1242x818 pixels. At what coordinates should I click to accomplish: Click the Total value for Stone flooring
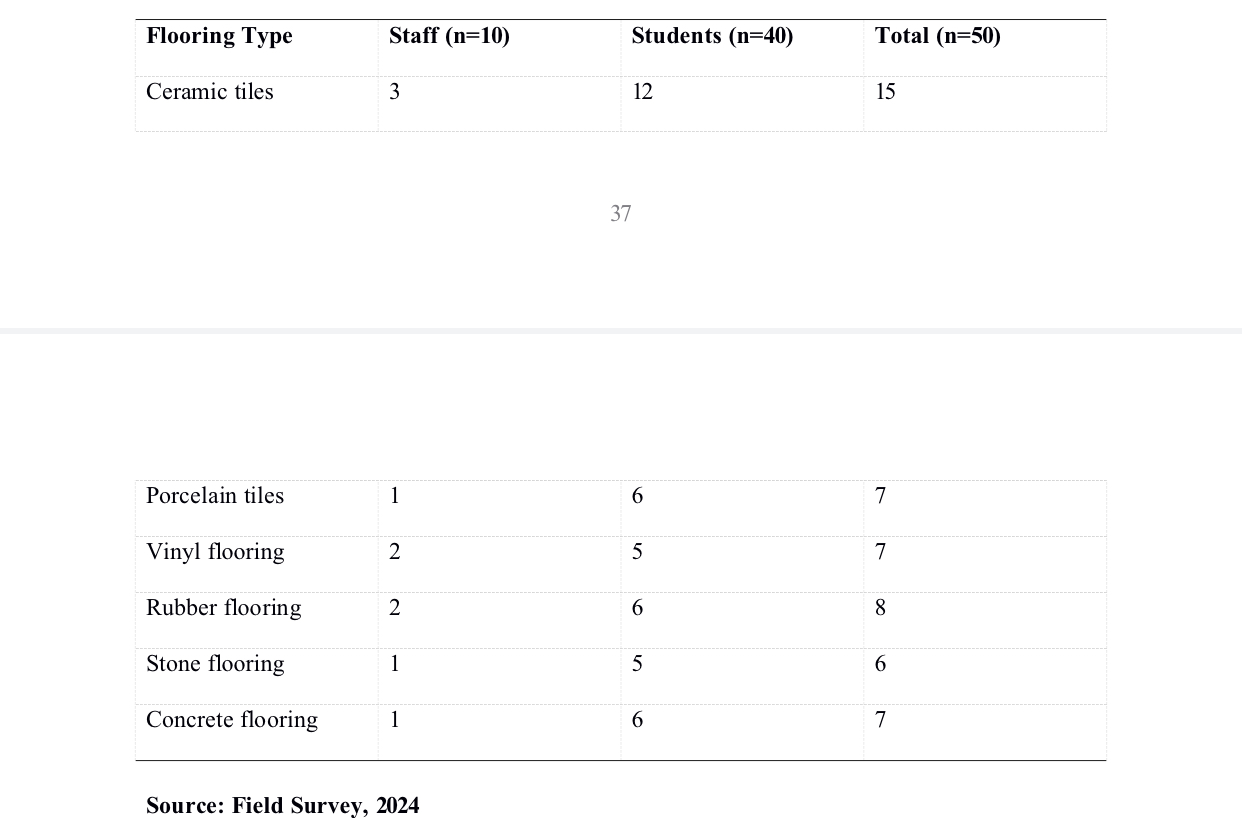coord(880,664)
